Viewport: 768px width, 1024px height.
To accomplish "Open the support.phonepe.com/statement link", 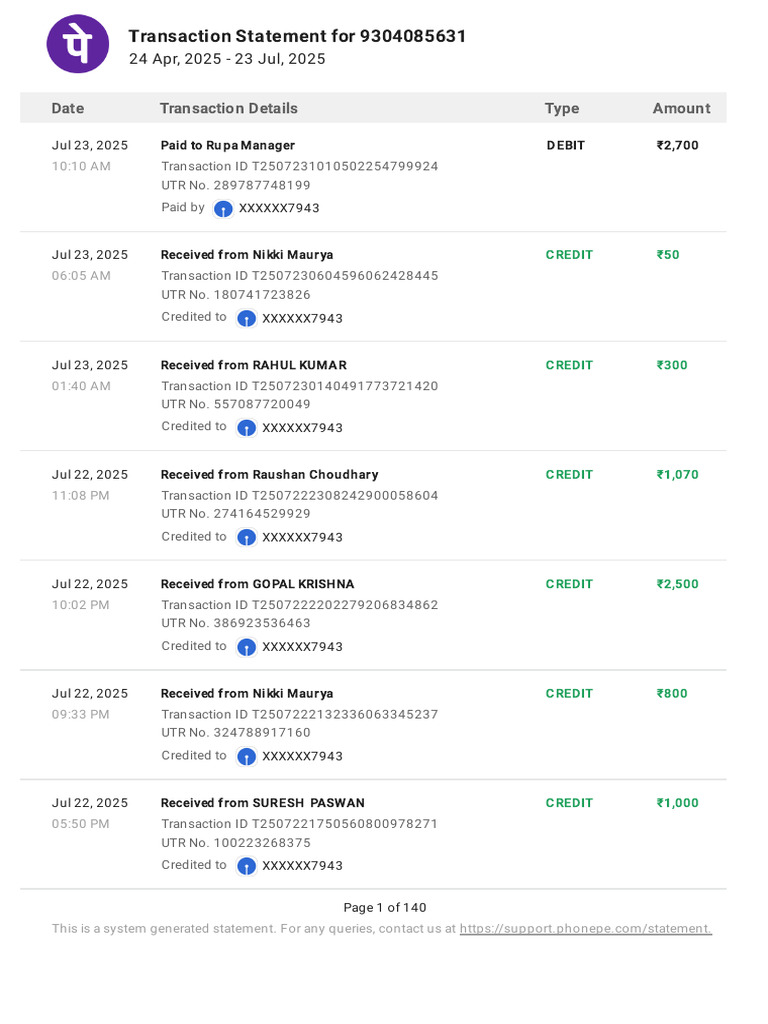I will 585,928.
